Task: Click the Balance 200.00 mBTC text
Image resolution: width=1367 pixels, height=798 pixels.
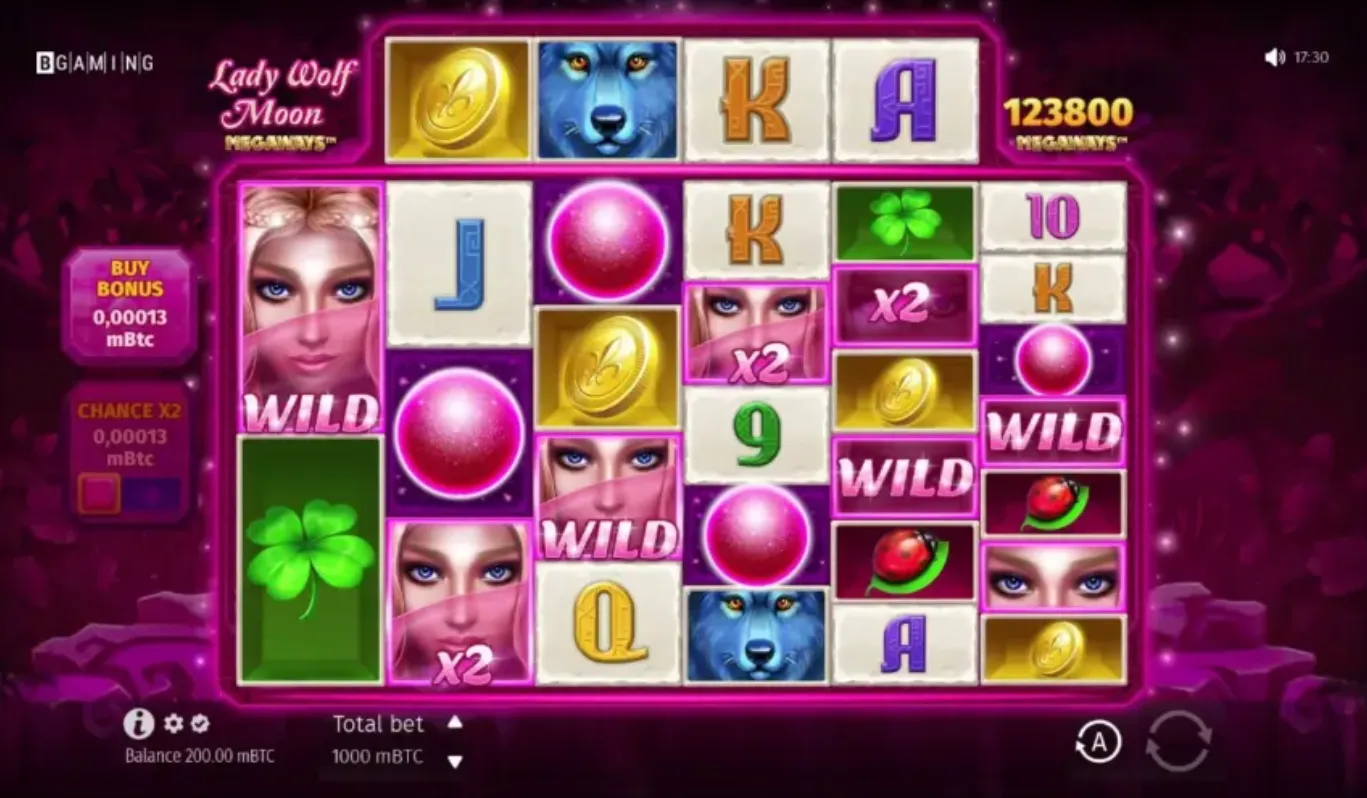Action: pos(199,756)
